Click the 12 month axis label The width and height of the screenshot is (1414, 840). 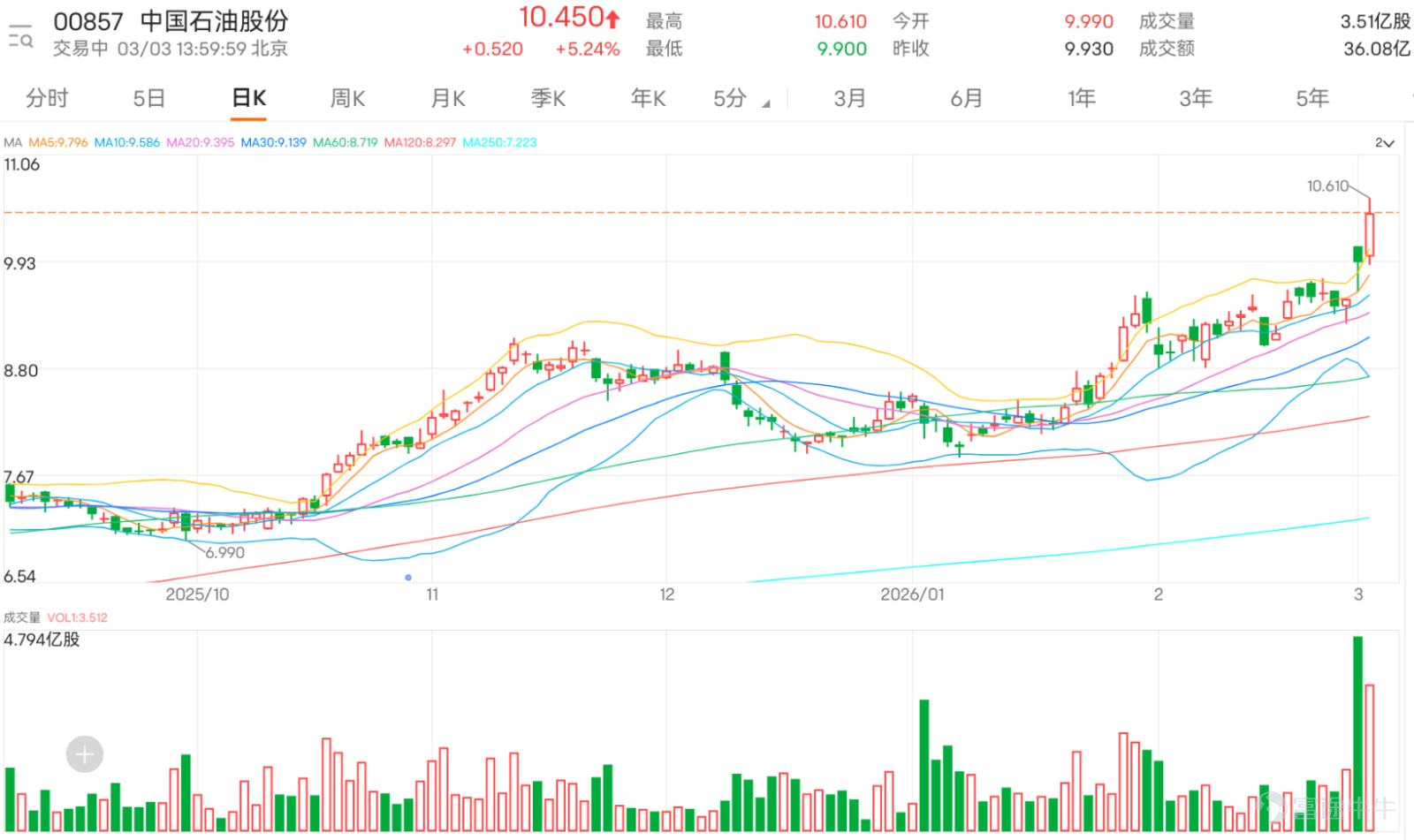coord(666,594)
